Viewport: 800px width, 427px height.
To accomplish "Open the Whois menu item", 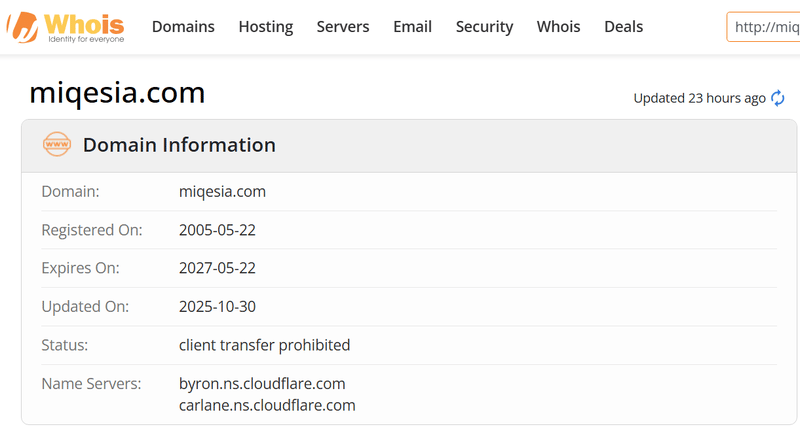I will [x=558, y=27].
